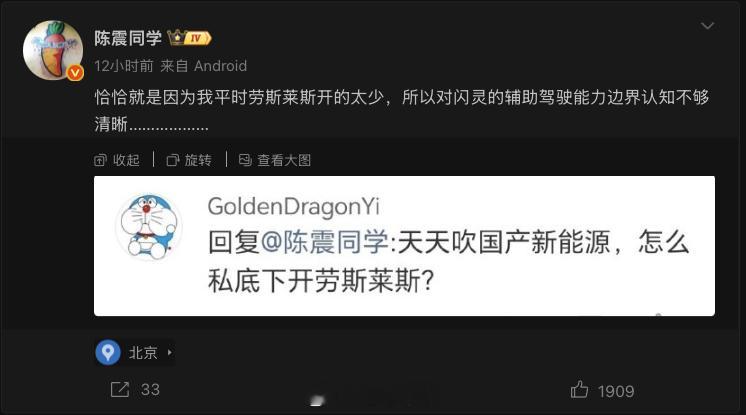Click the 北京 location label
This screenshot has width=746, height=415.
(x=143, y=353)
